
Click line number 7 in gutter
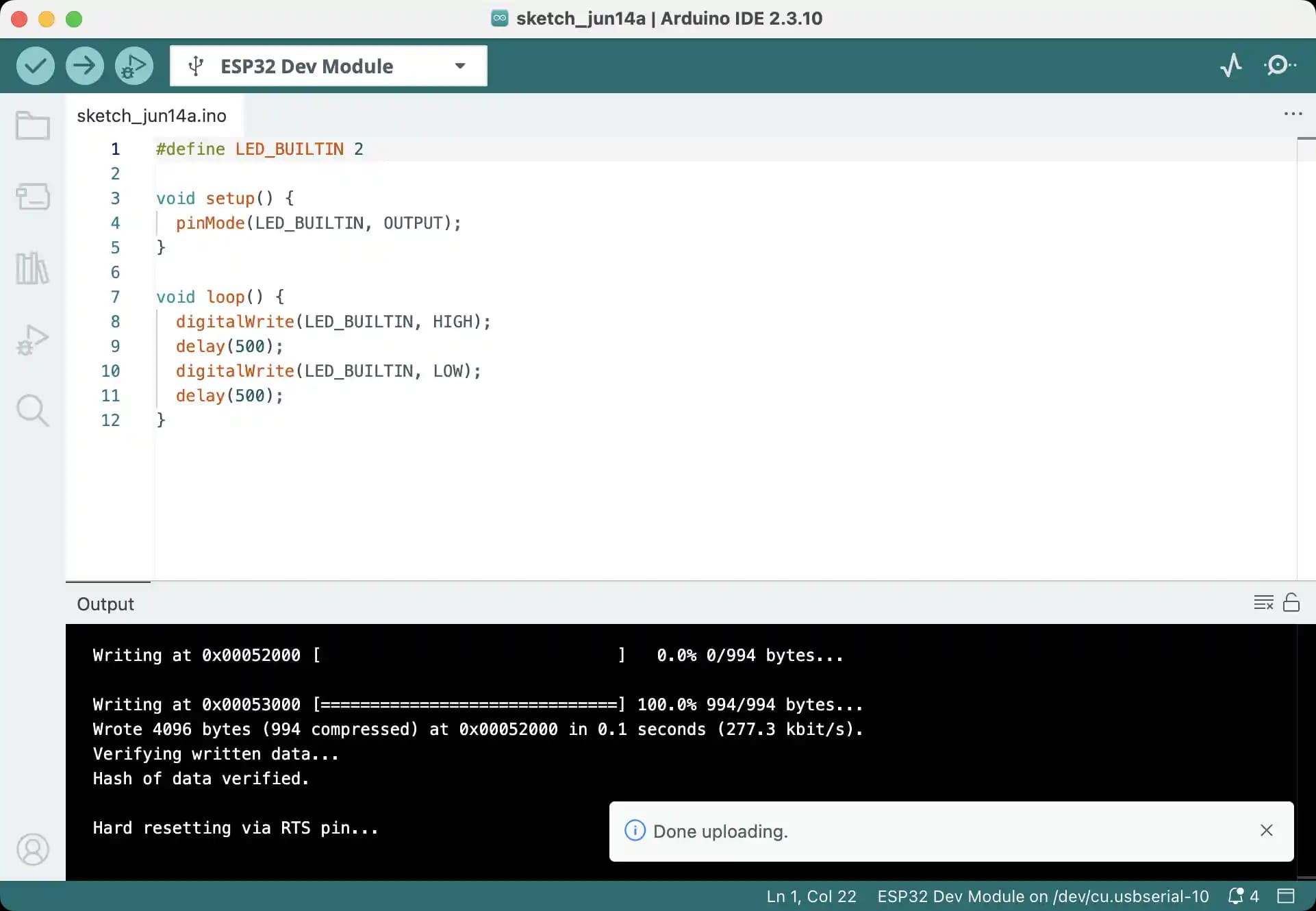pyautogui.click(x=115, y=297)
